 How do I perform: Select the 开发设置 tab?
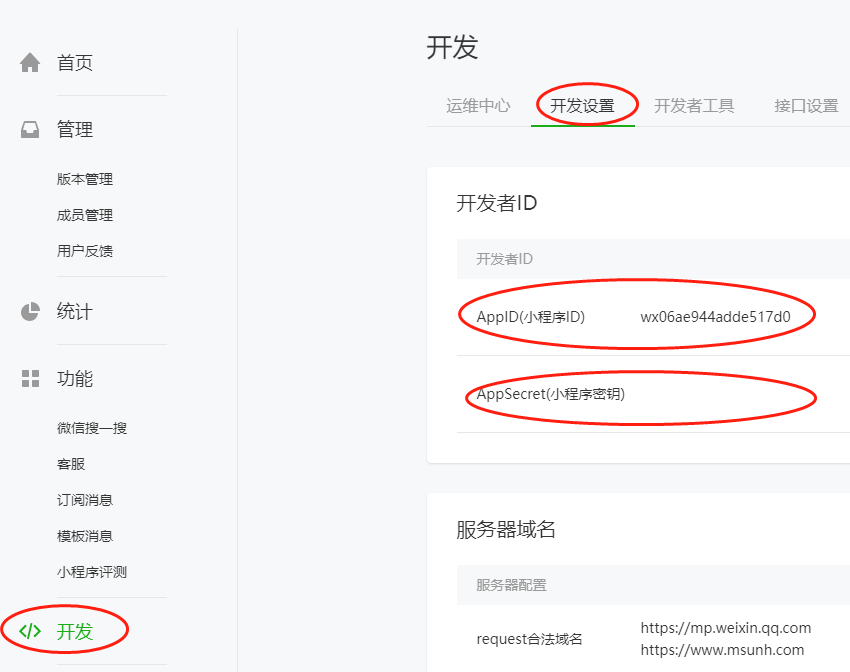click(x=582, y=106)
